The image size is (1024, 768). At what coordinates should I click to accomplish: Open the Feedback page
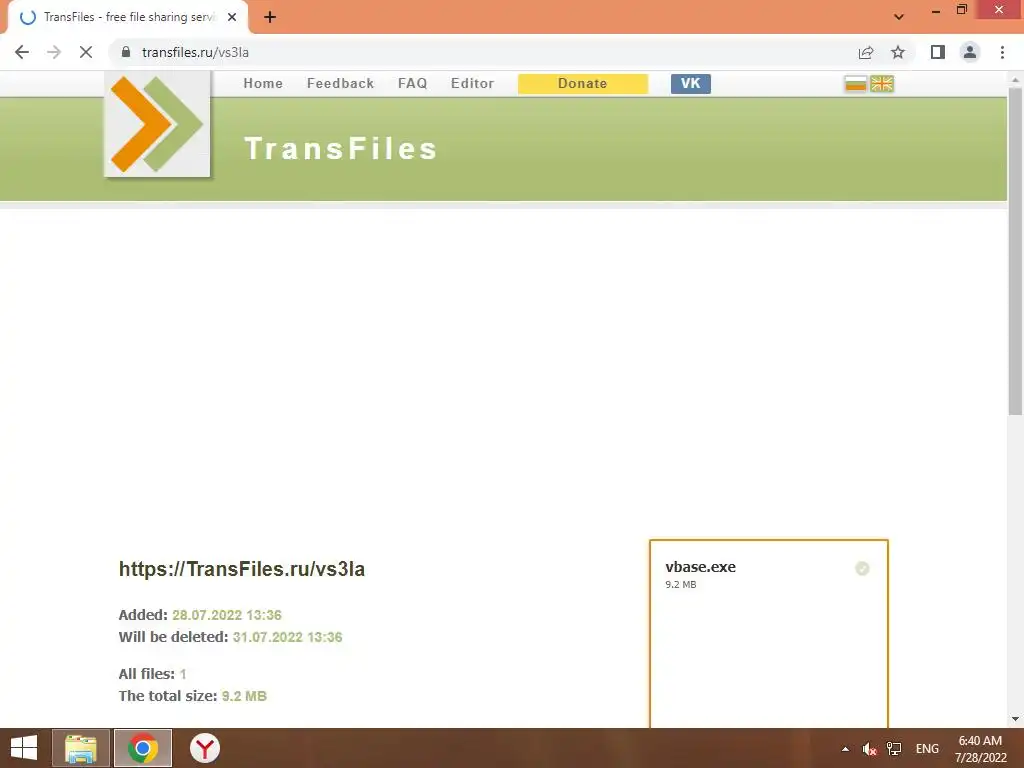pyautogui.click(x=340, y=84)
